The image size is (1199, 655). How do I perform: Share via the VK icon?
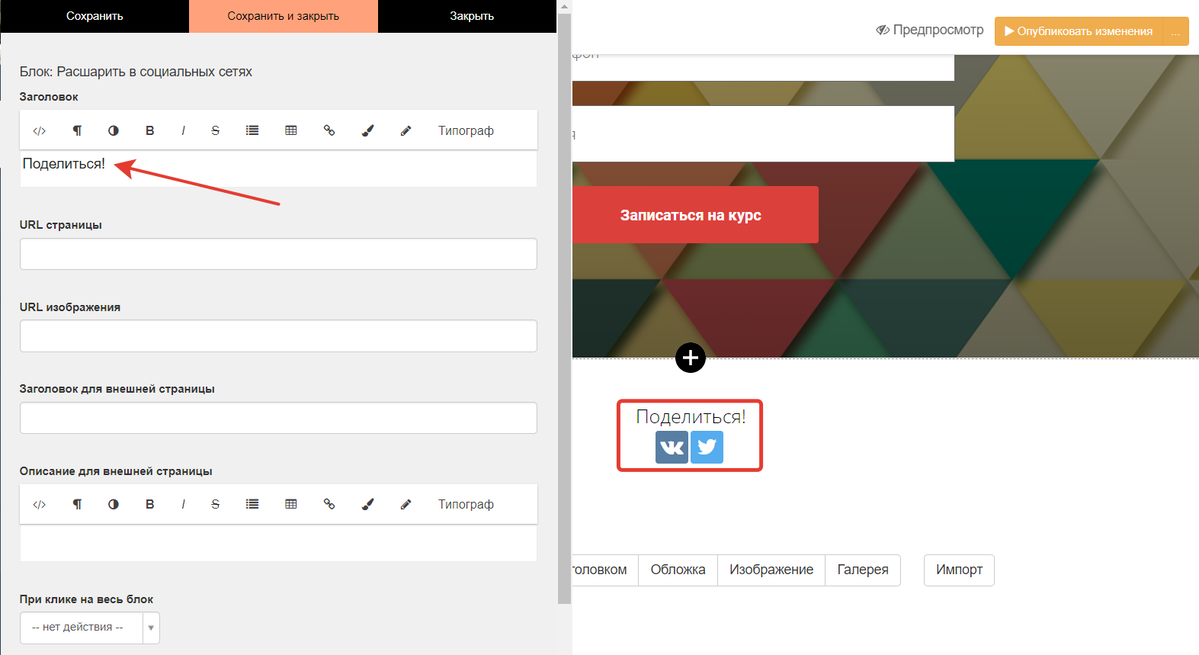click(x=671, y=447)
